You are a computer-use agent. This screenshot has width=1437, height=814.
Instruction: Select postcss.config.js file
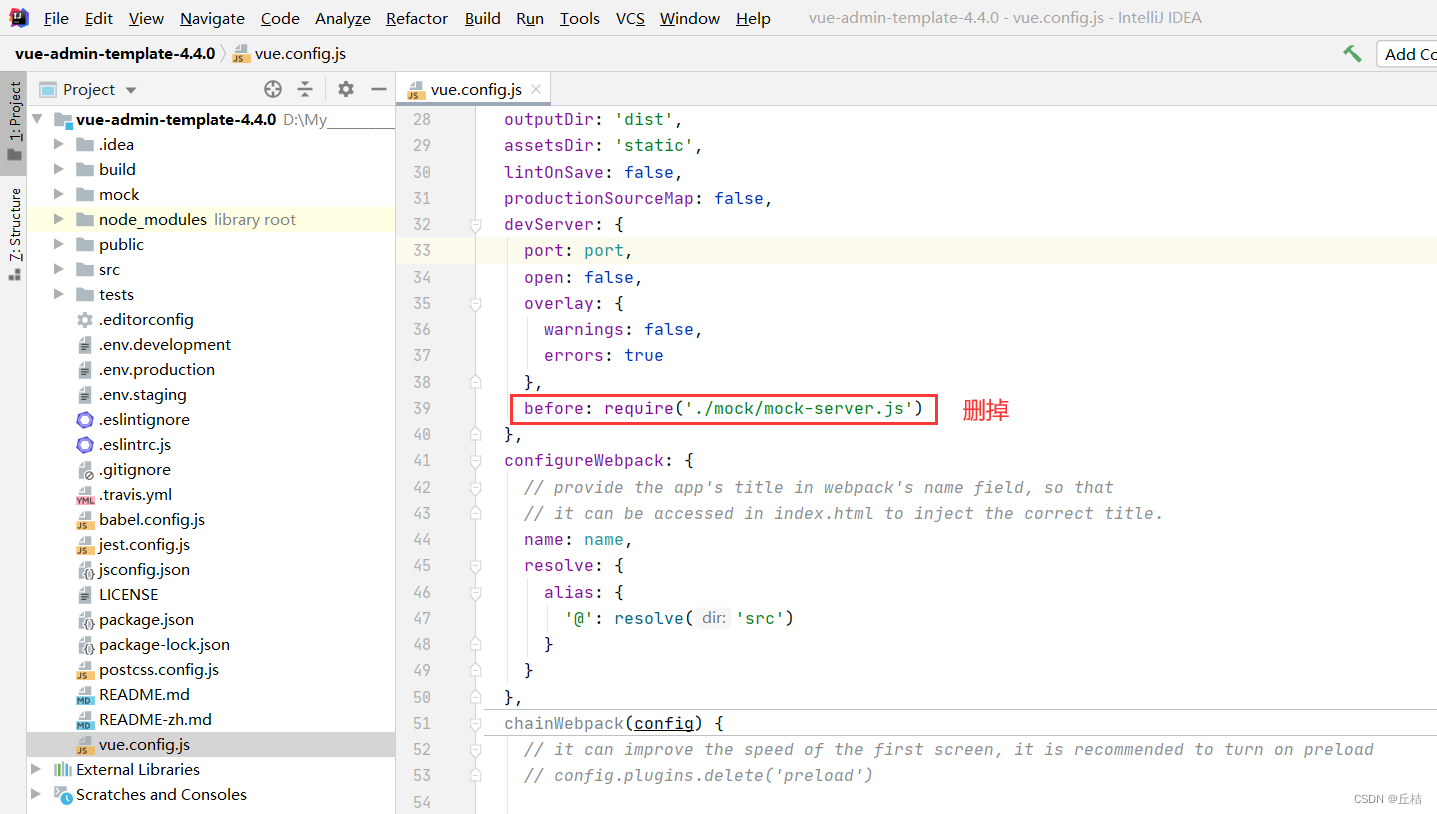158,669
